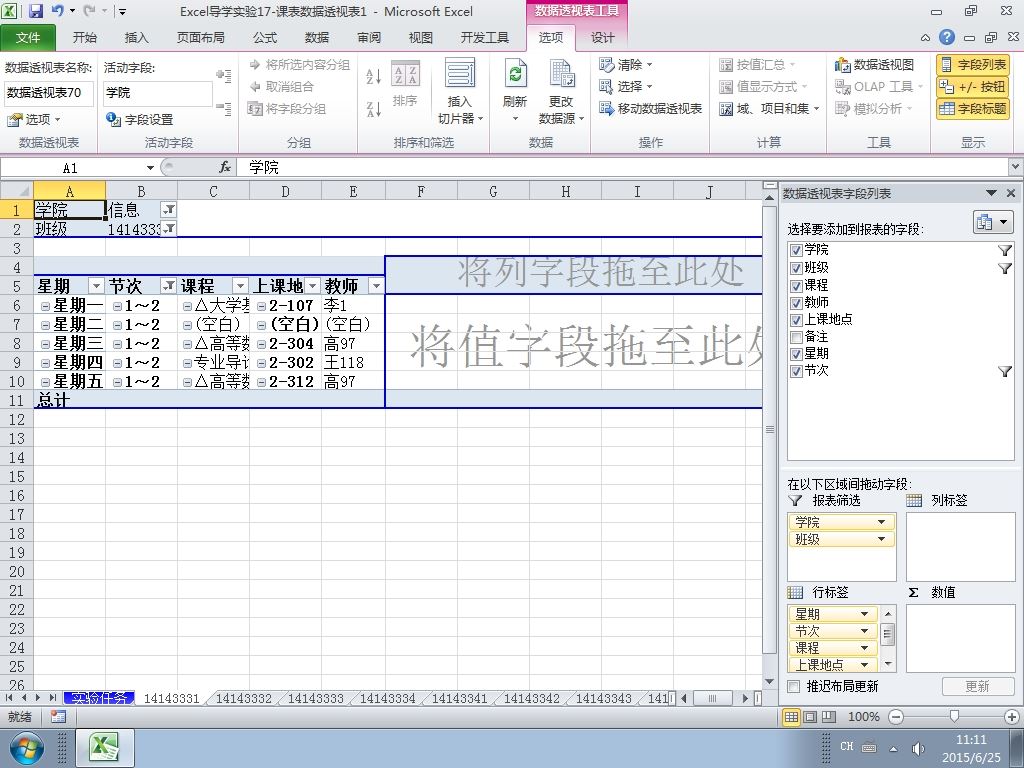Uncheck the 星期 field checkbox
1024x768 pixels.
tap(796, 354)
